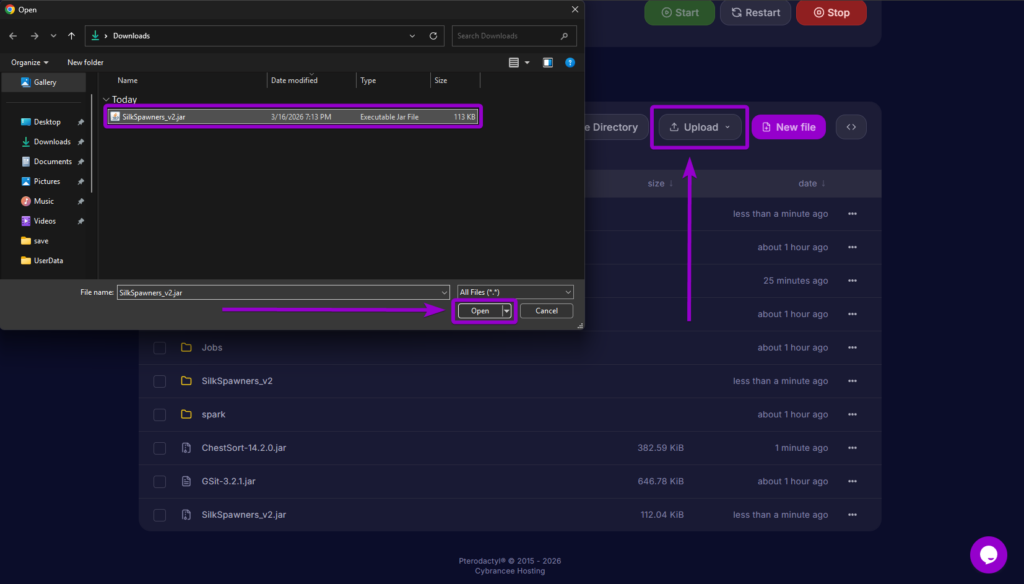This screenshot has width=1024, height=584.
Task: Click the Start button to launch the server
Action: tap(679, 13)
